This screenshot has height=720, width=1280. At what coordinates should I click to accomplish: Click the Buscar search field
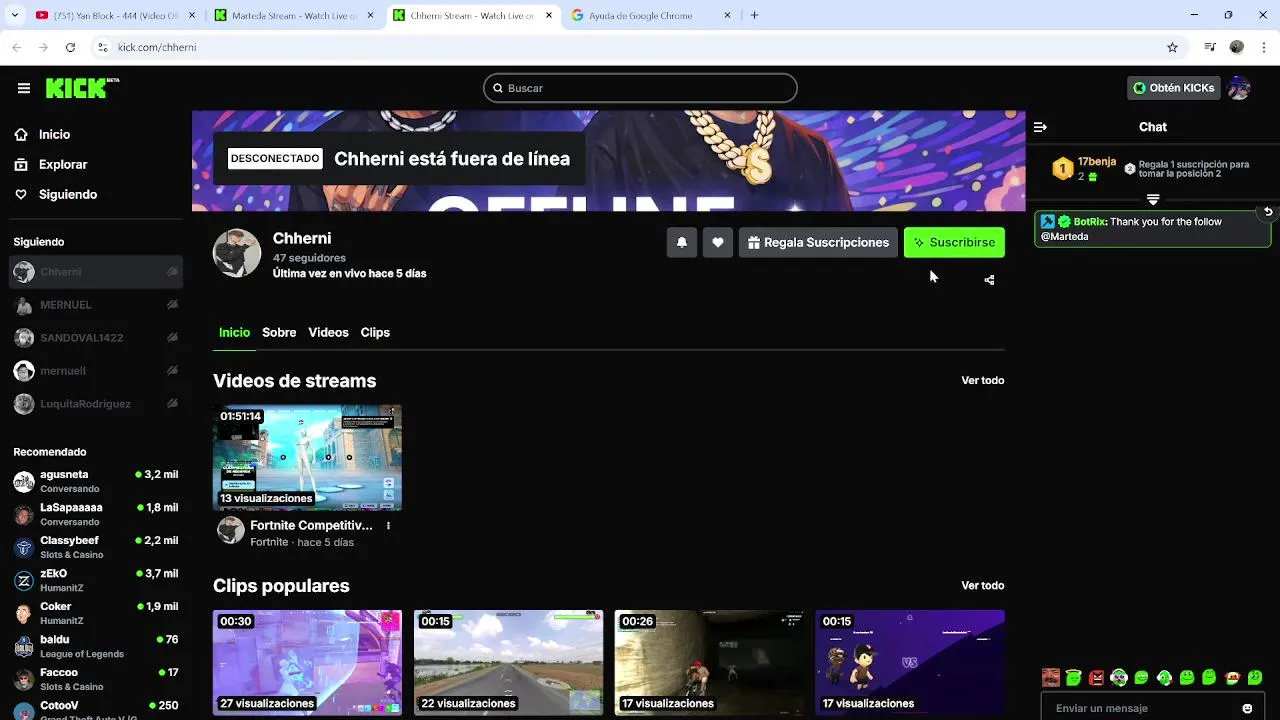coord(640,88)
